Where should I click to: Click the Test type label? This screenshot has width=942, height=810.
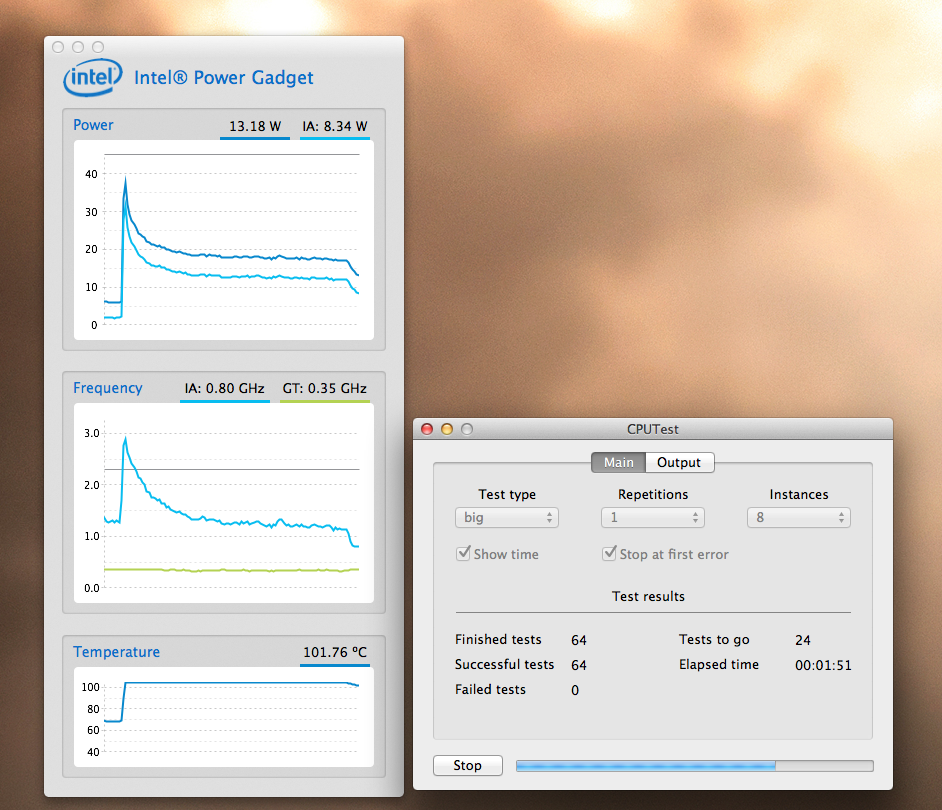click(507, 494)
